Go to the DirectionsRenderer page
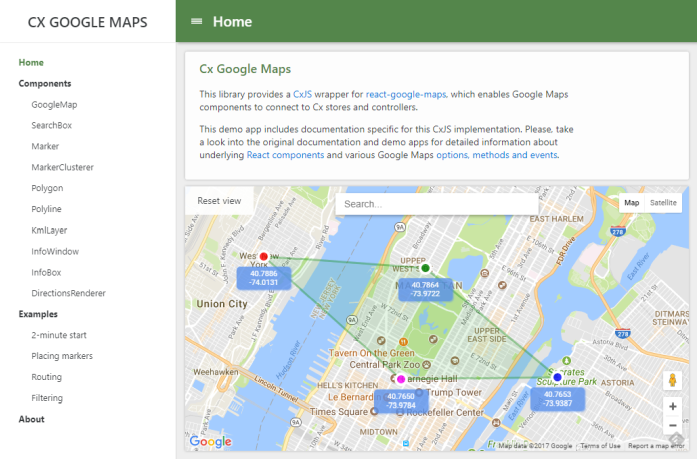The width and height of the screenshot is (697, 459). pyautogui.click(x=68, y=293)
